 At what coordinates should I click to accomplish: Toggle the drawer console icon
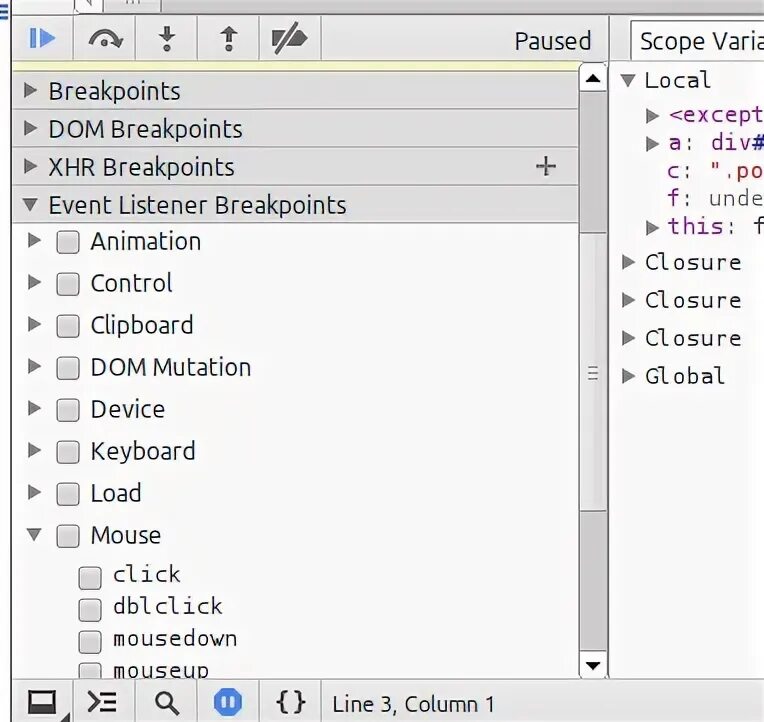[42, 703]
